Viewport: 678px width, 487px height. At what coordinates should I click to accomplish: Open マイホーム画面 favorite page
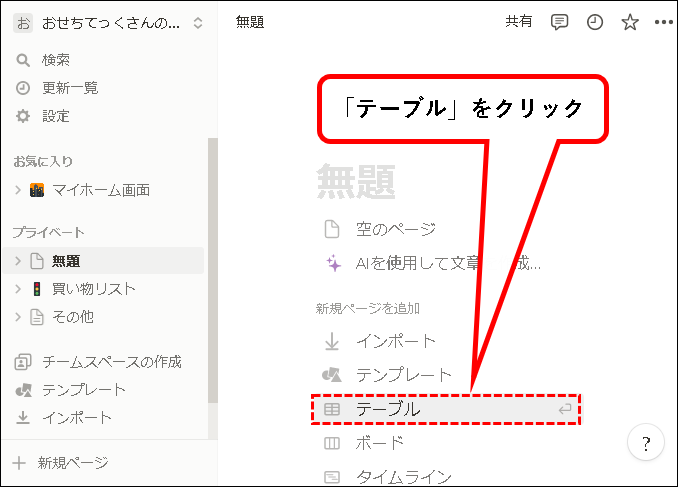coord(101,190)
